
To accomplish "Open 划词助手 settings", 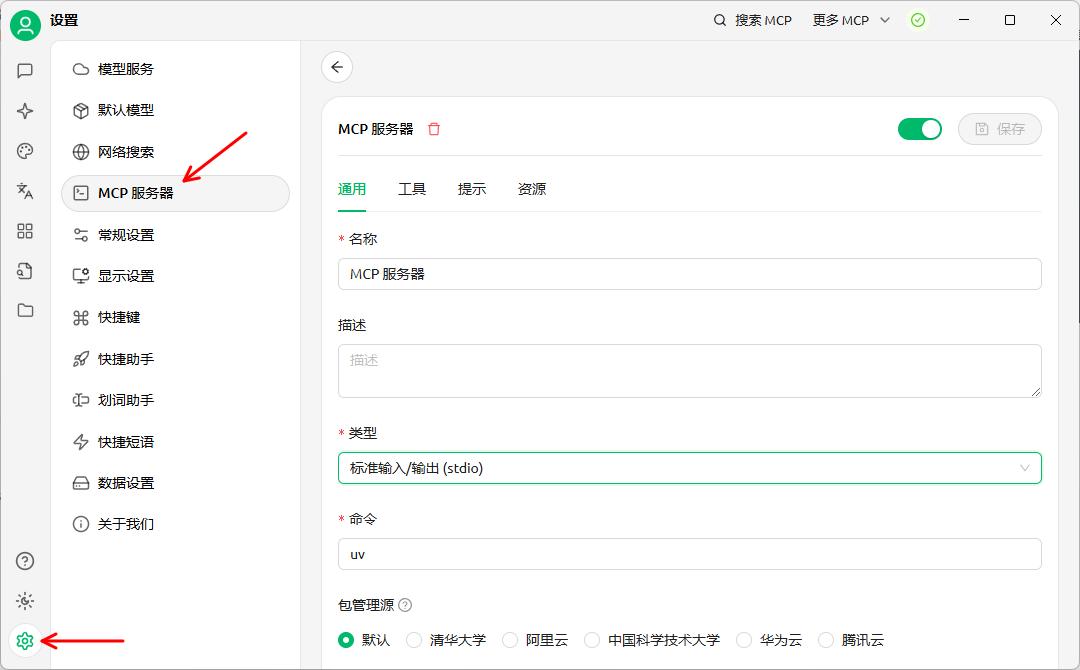I will pyautogui.click(x=175, y=400).
